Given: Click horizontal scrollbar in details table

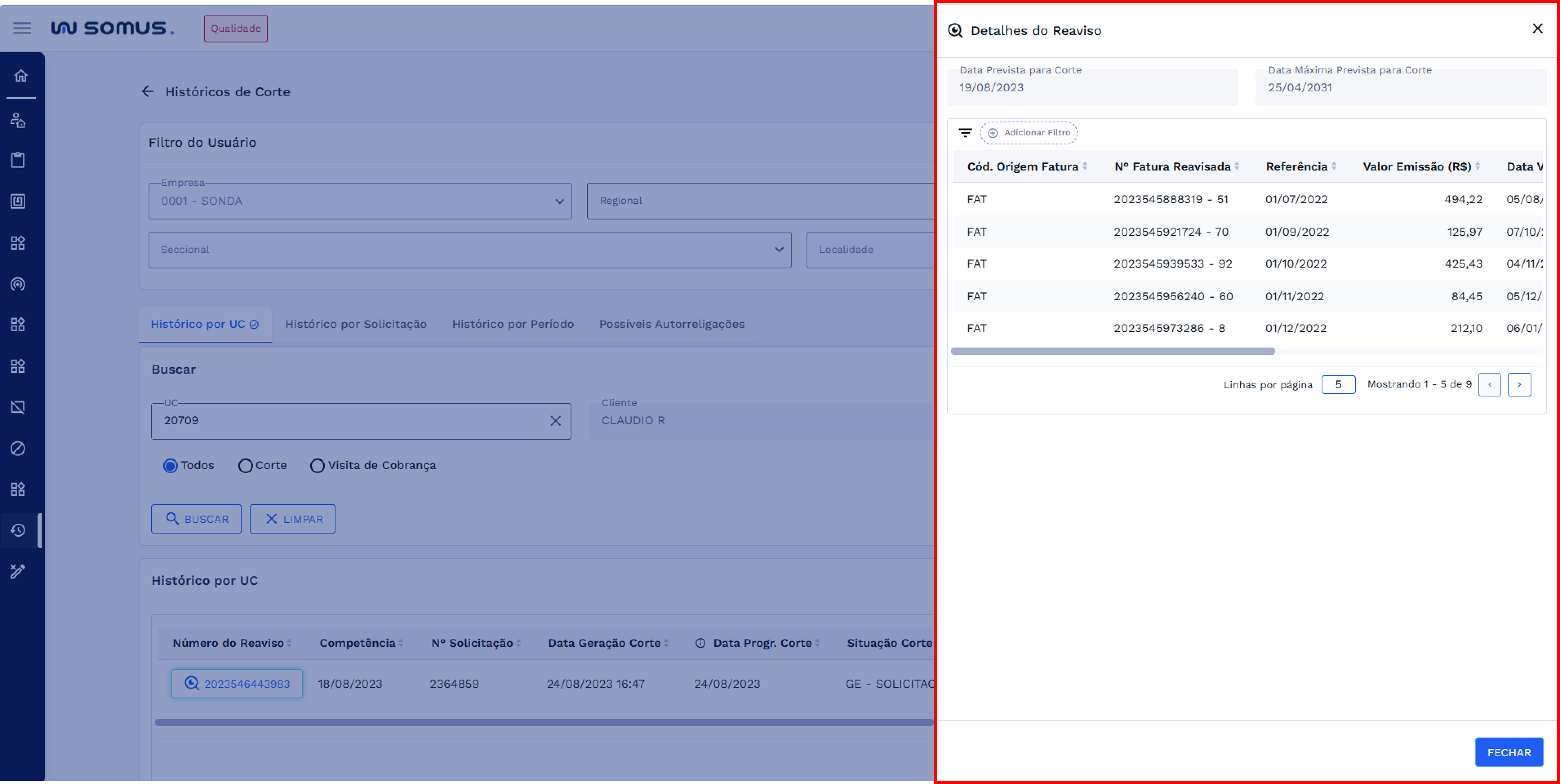Looking at the screenshot, I should 1113,351.
